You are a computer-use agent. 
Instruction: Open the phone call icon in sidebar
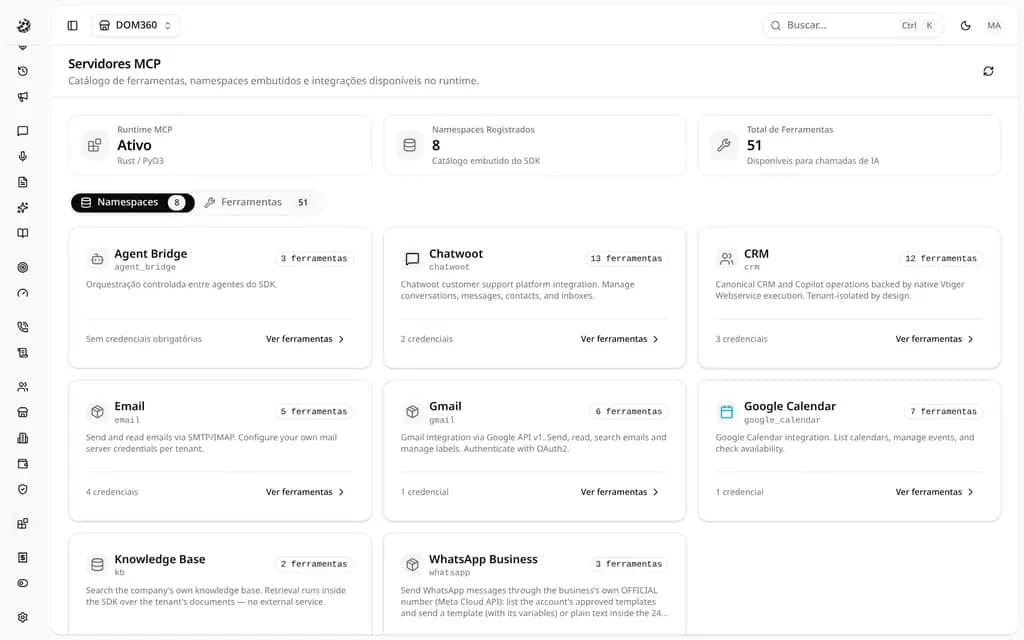pos(23,327)
